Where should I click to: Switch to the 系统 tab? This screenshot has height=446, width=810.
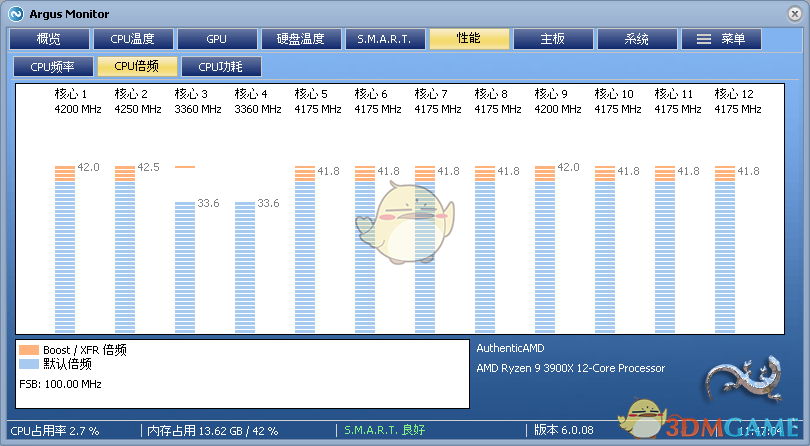point(637,39)
